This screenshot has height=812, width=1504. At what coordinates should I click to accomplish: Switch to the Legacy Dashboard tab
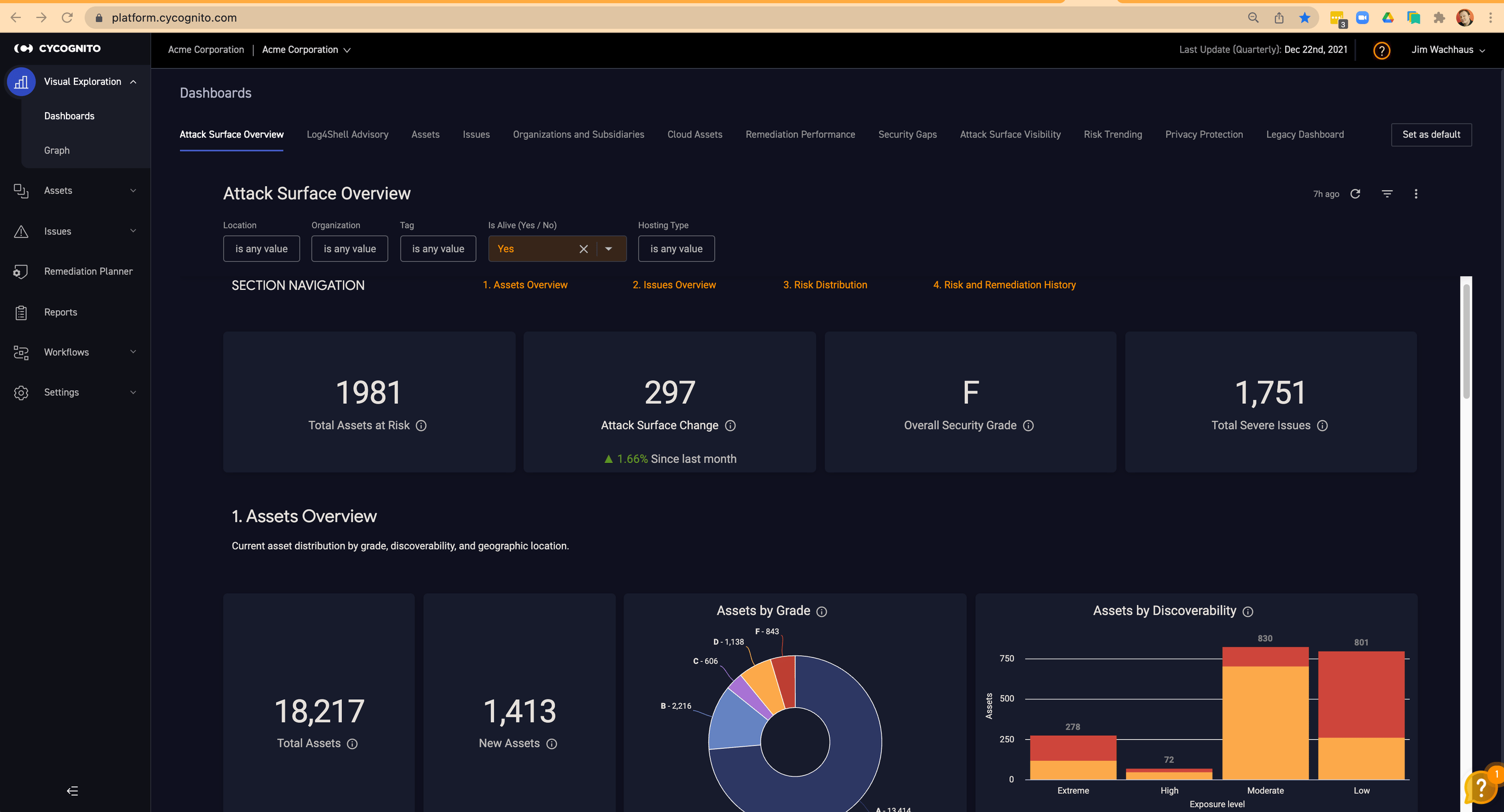tap(1305, 135)
